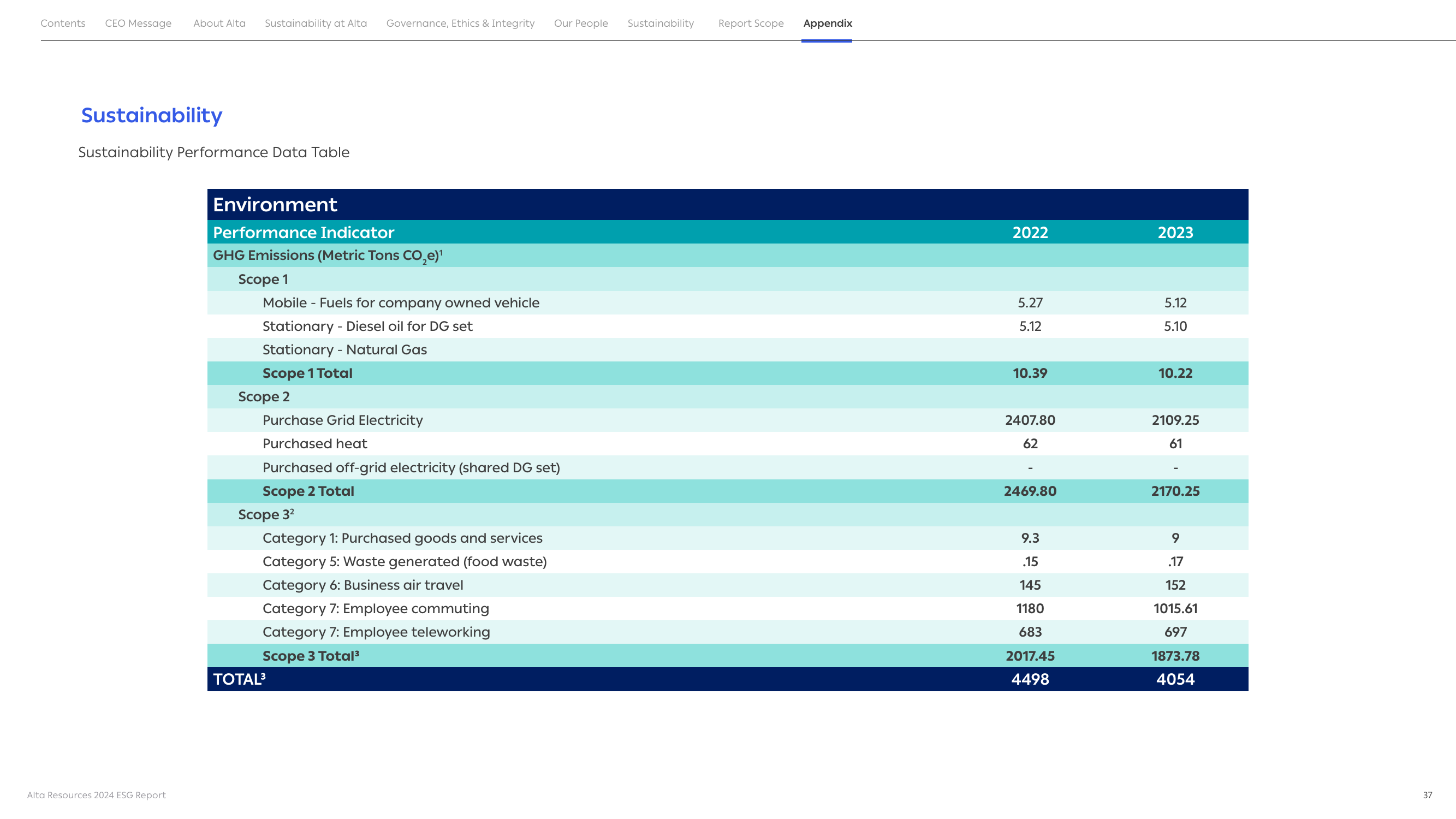This screenshot has width=1456, height=819.
Task: Click 'Category 7: Employee teleworking' row label
Action: point(377,632)
